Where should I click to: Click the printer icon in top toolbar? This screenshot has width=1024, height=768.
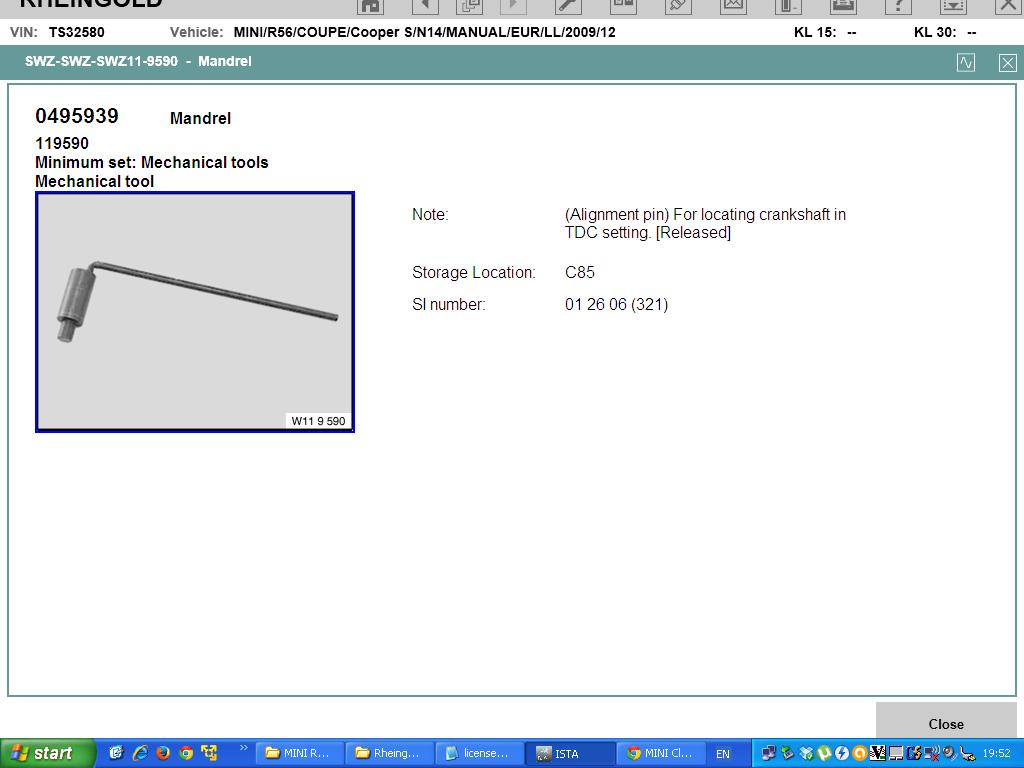(x=843, y=7)
